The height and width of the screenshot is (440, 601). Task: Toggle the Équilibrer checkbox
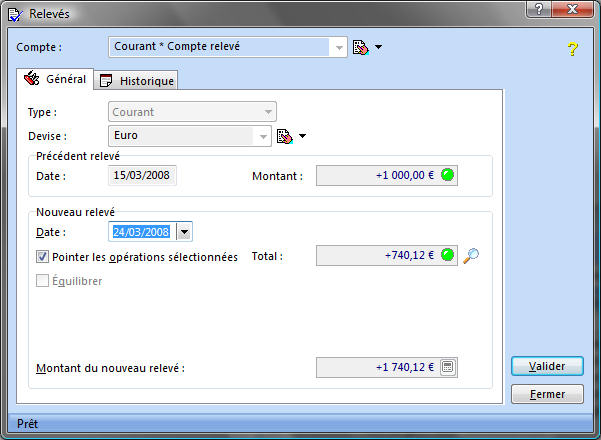point(43,281)
